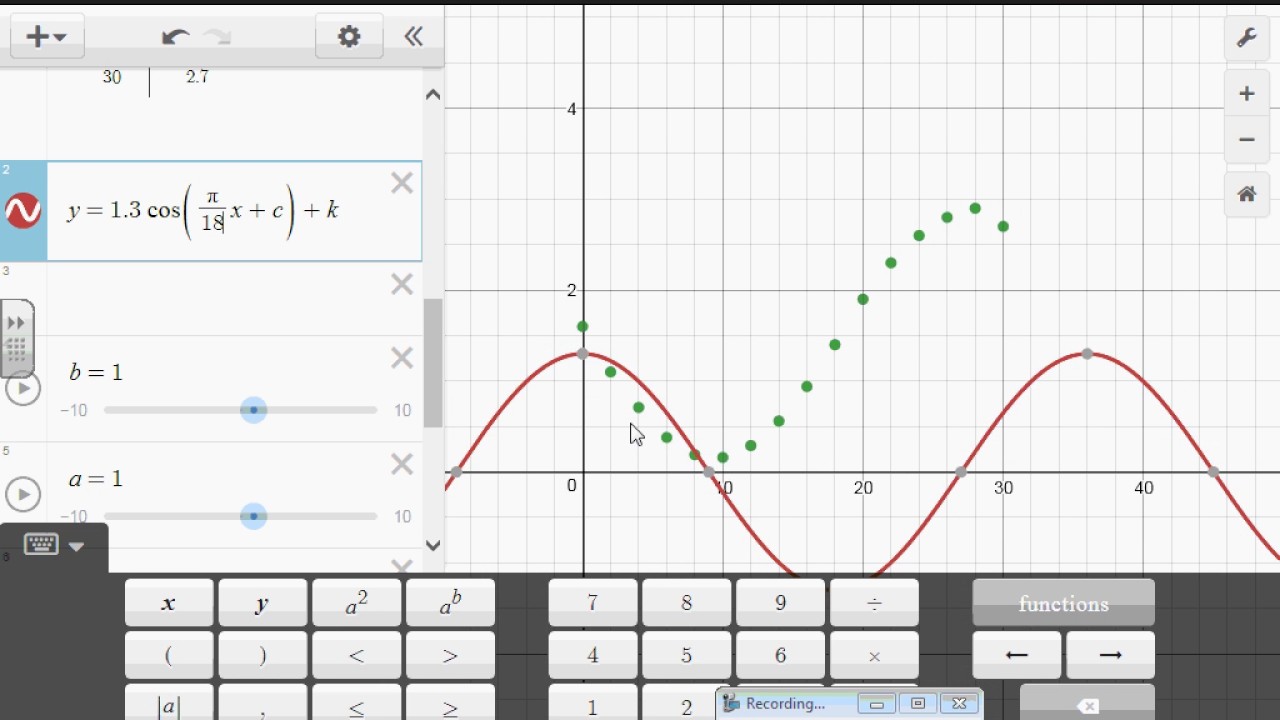This screenshot has height=720, width=1280.
Task: Tap the divide key on keypad
Action: (874, 603)
